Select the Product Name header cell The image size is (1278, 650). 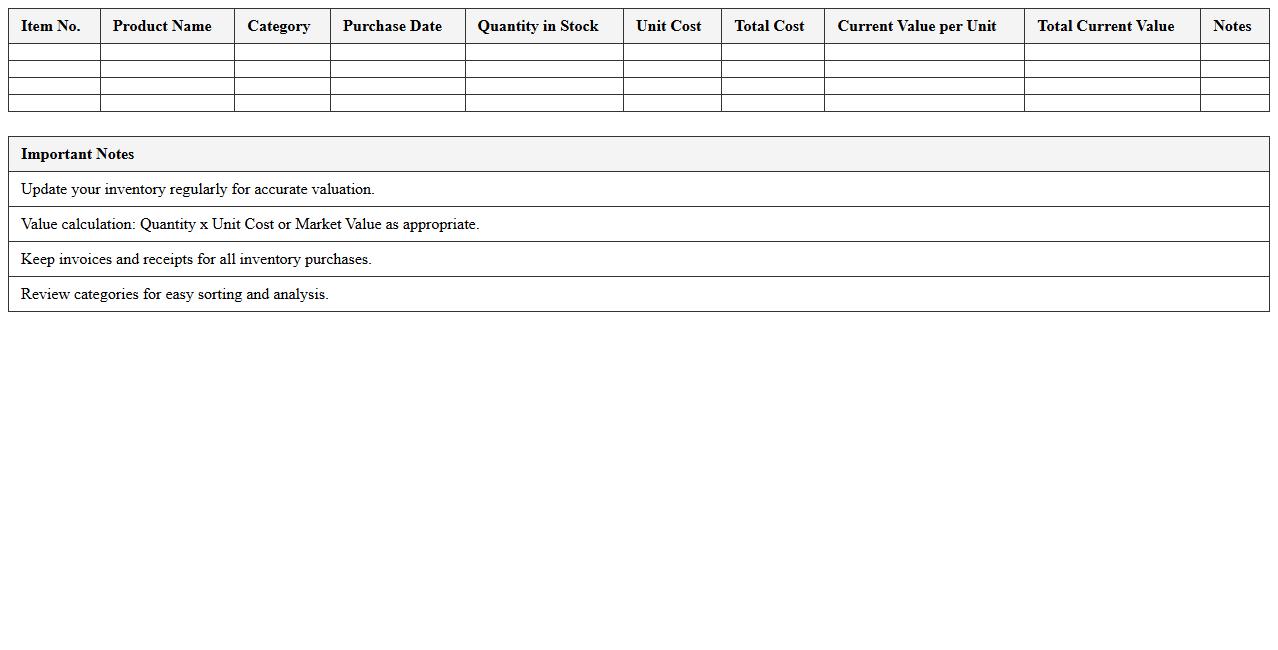pos(162,26)
